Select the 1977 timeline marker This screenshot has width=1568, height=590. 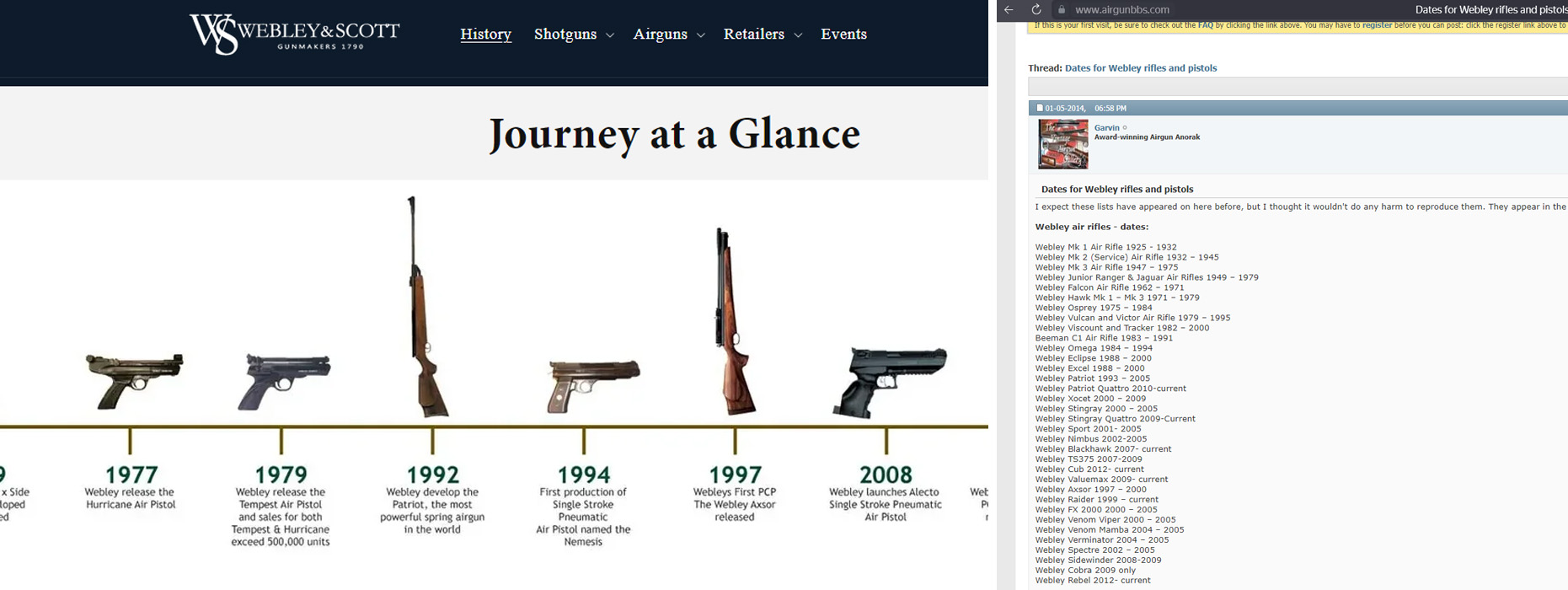pos(131,475)
